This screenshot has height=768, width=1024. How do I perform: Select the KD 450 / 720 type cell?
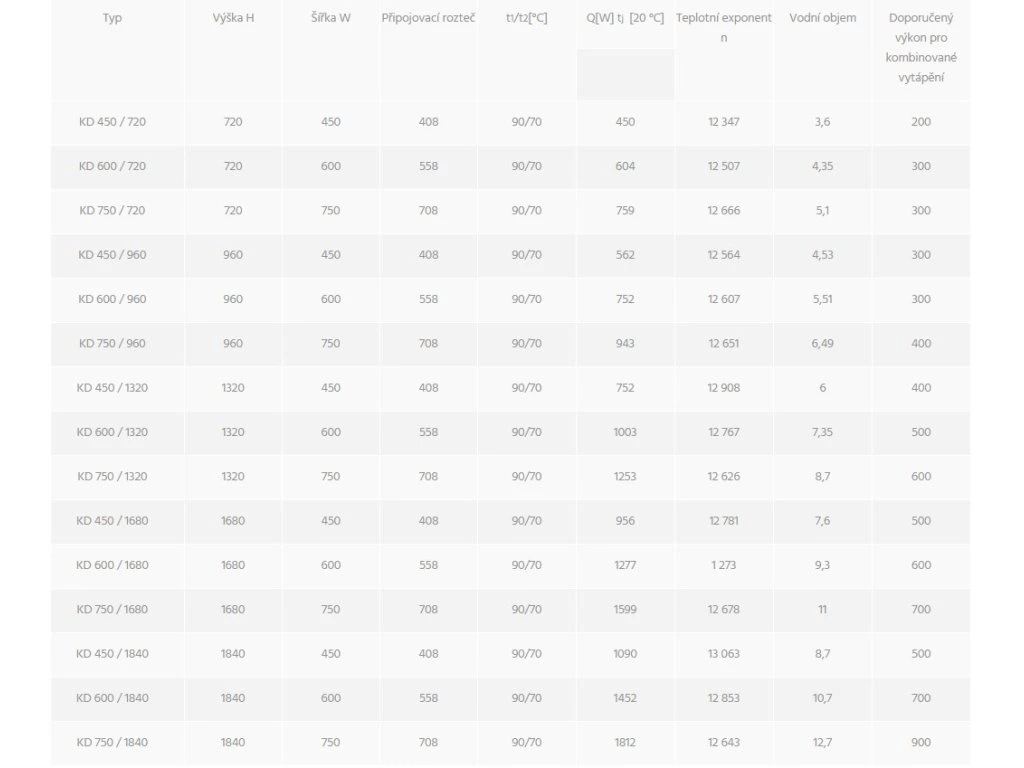tap(112, 122)
